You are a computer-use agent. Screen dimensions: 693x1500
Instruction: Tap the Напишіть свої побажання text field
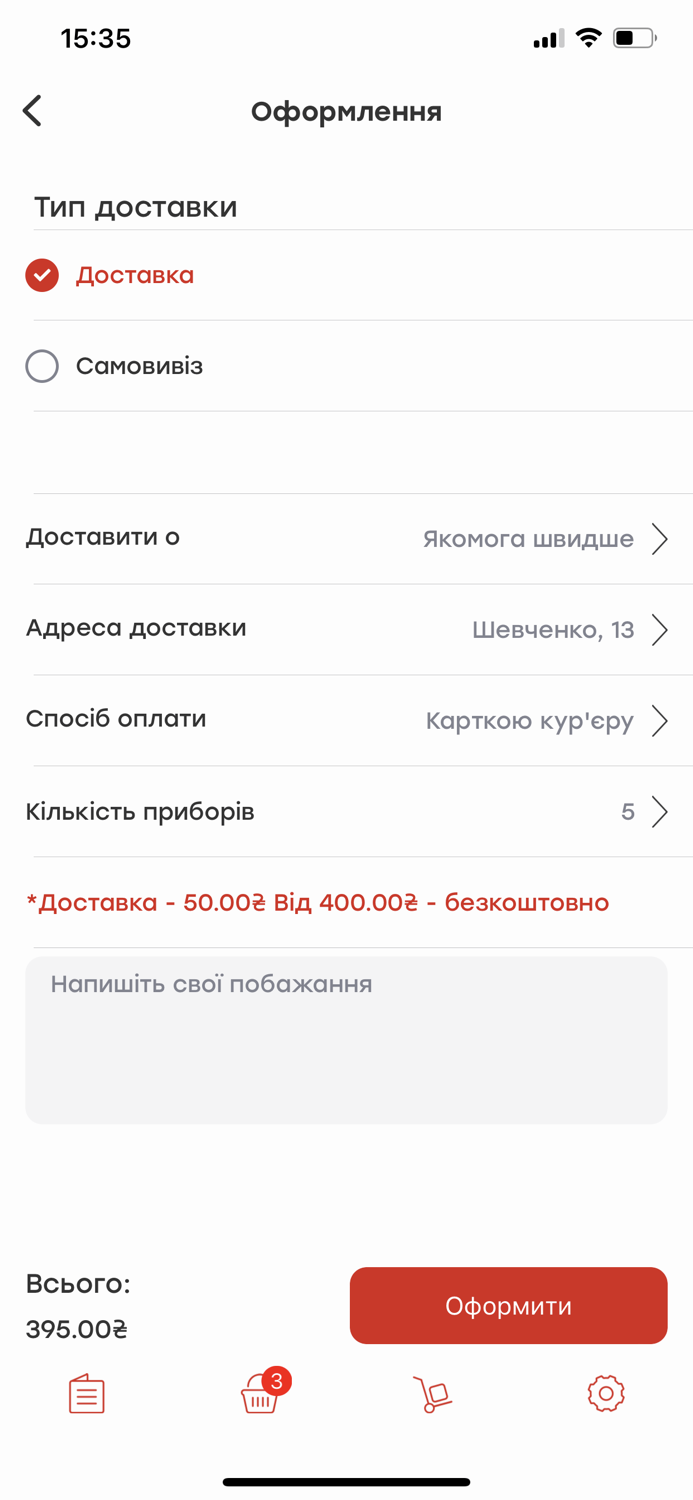click(x=346, y=1040)
